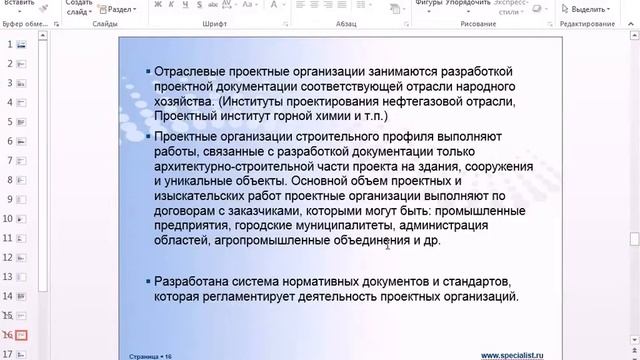Viewport: 640px width, 360px height.
Task: Select slide 5 thumbnail
Action: (21, 122)
